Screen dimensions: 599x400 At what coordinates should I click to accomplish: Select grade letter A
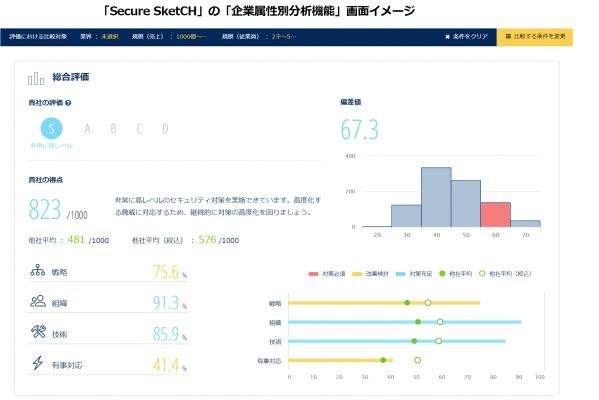(87, 129)
